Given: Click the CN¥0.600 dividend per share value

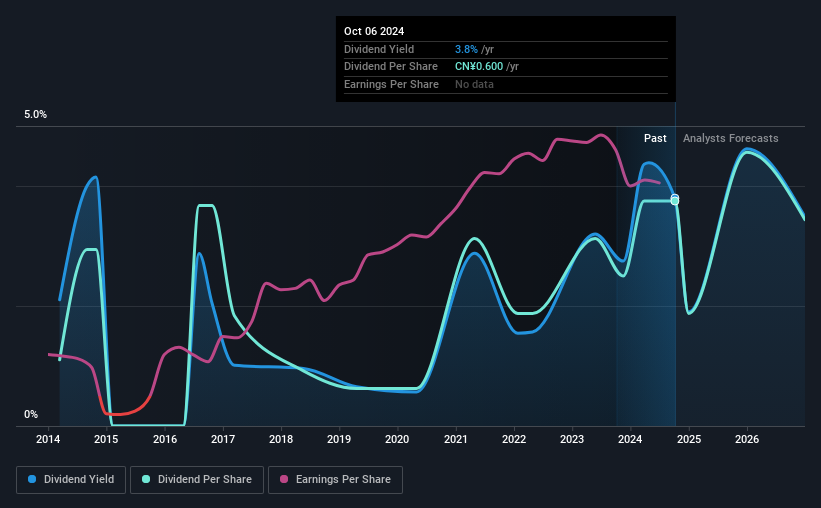Looking at the screenshot, I should point(479,67).
